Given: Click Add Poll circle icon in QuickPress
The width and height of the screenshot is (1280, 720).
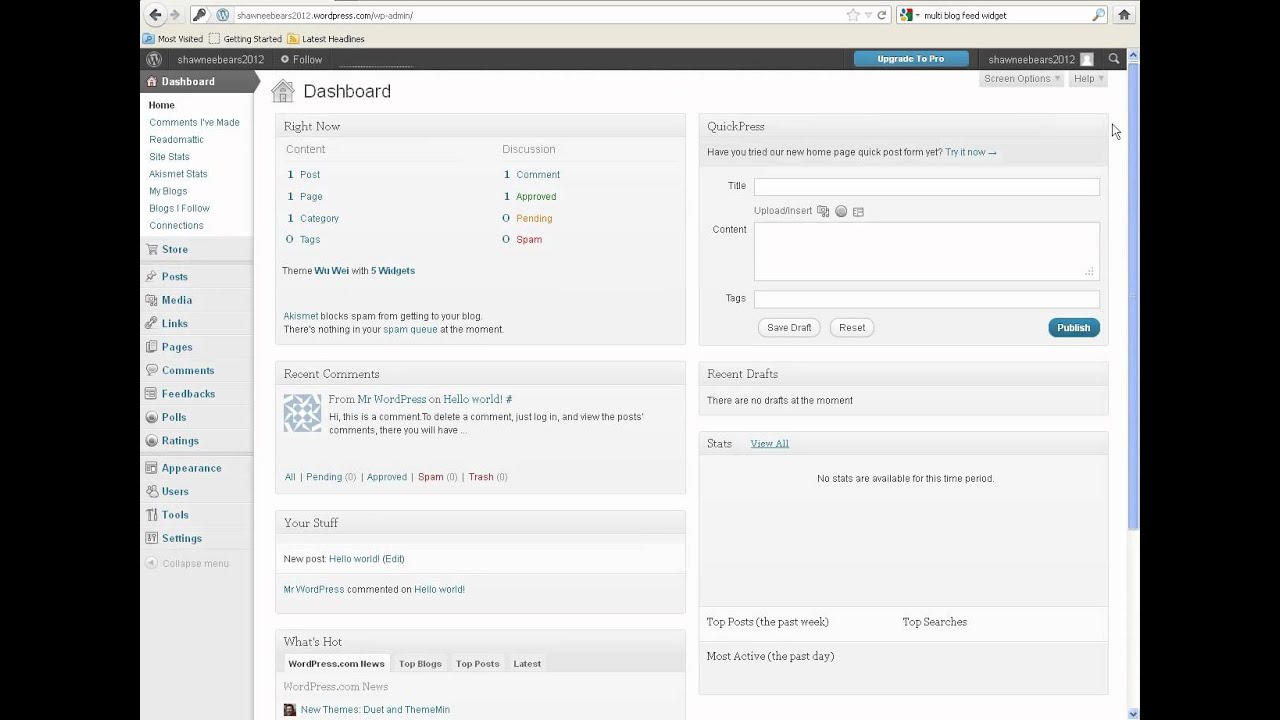Looking at the screenshot, I should click(x=841, y=211).
